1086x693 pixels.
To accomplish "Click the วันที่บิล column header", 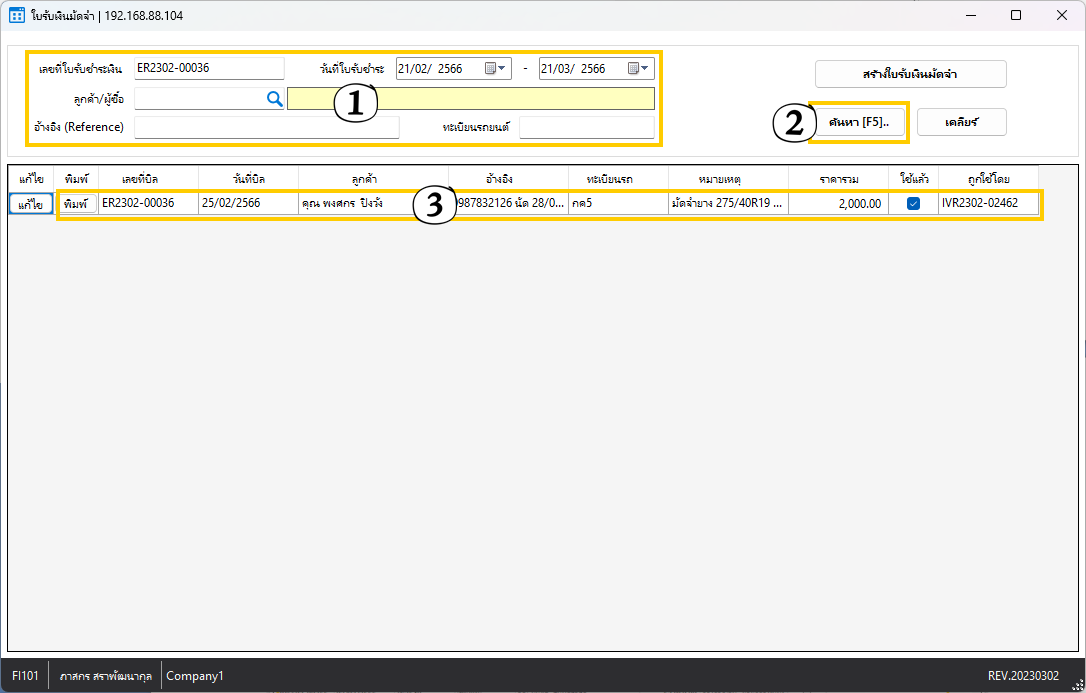I will pos(248,178).
